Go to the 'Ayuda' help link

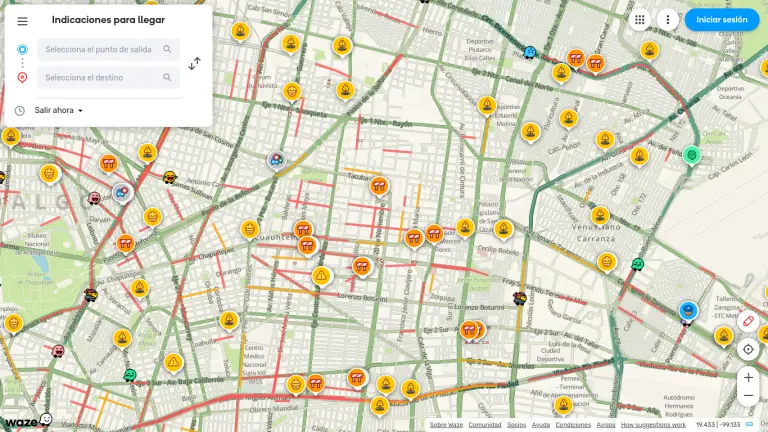[x=540, y=425]
